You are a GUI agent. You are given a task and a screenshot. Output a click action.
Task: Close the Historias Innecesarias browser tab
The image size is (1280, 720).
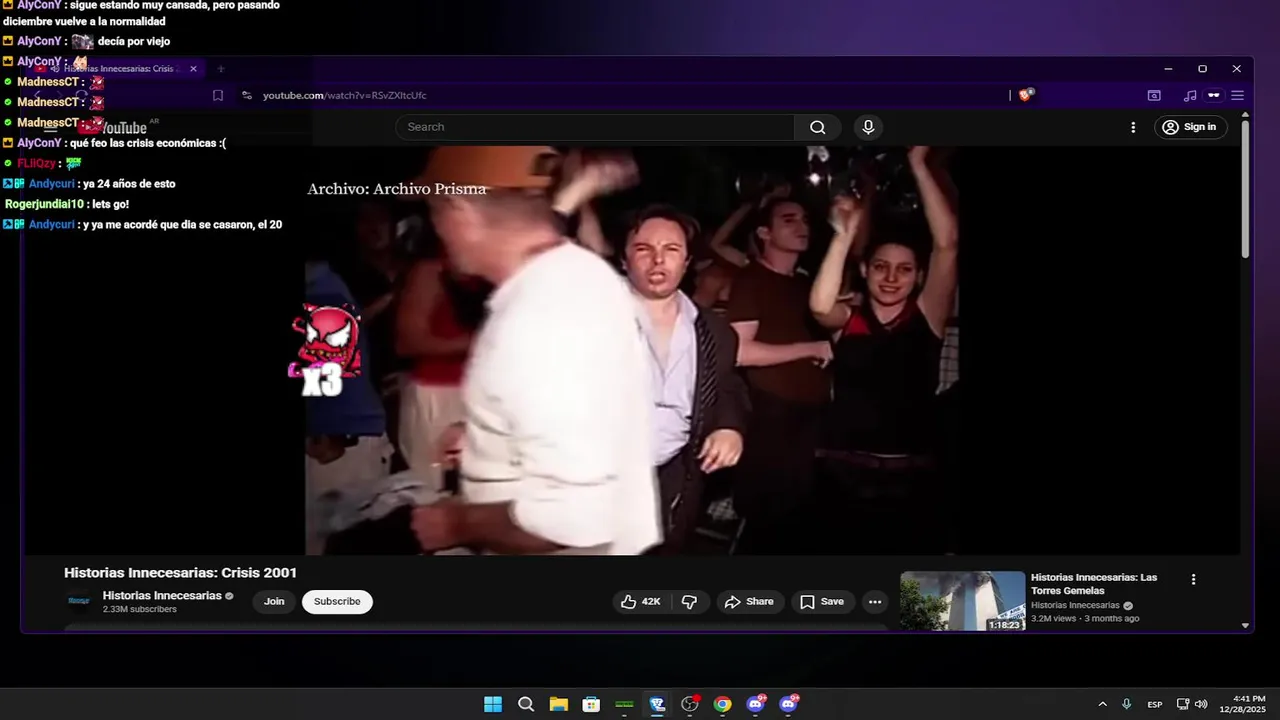pyautogui.click(x=193, y=69)
